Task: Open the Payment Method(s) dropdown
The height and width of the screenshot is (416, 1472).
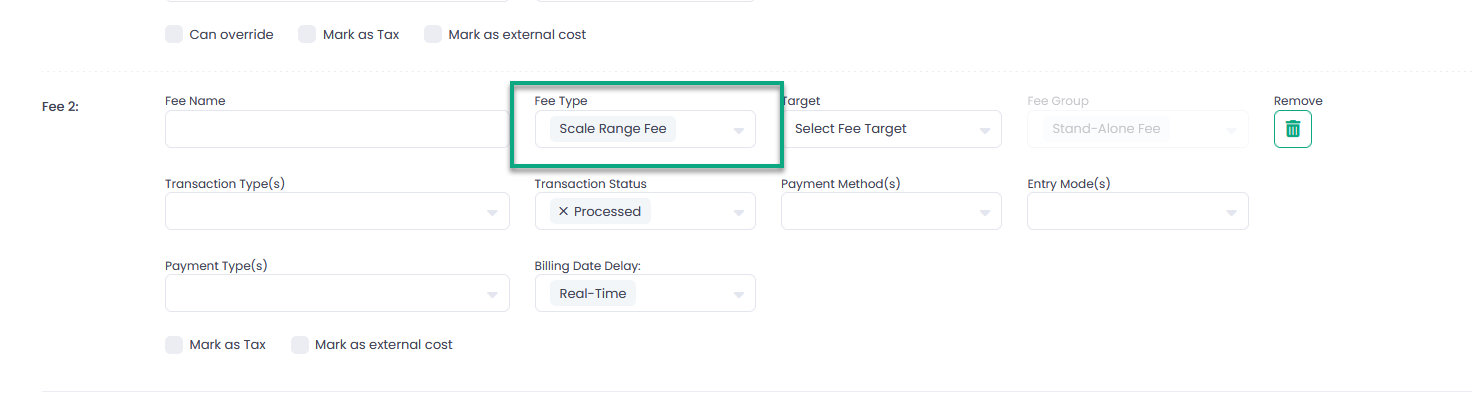Action: point(984,212)
